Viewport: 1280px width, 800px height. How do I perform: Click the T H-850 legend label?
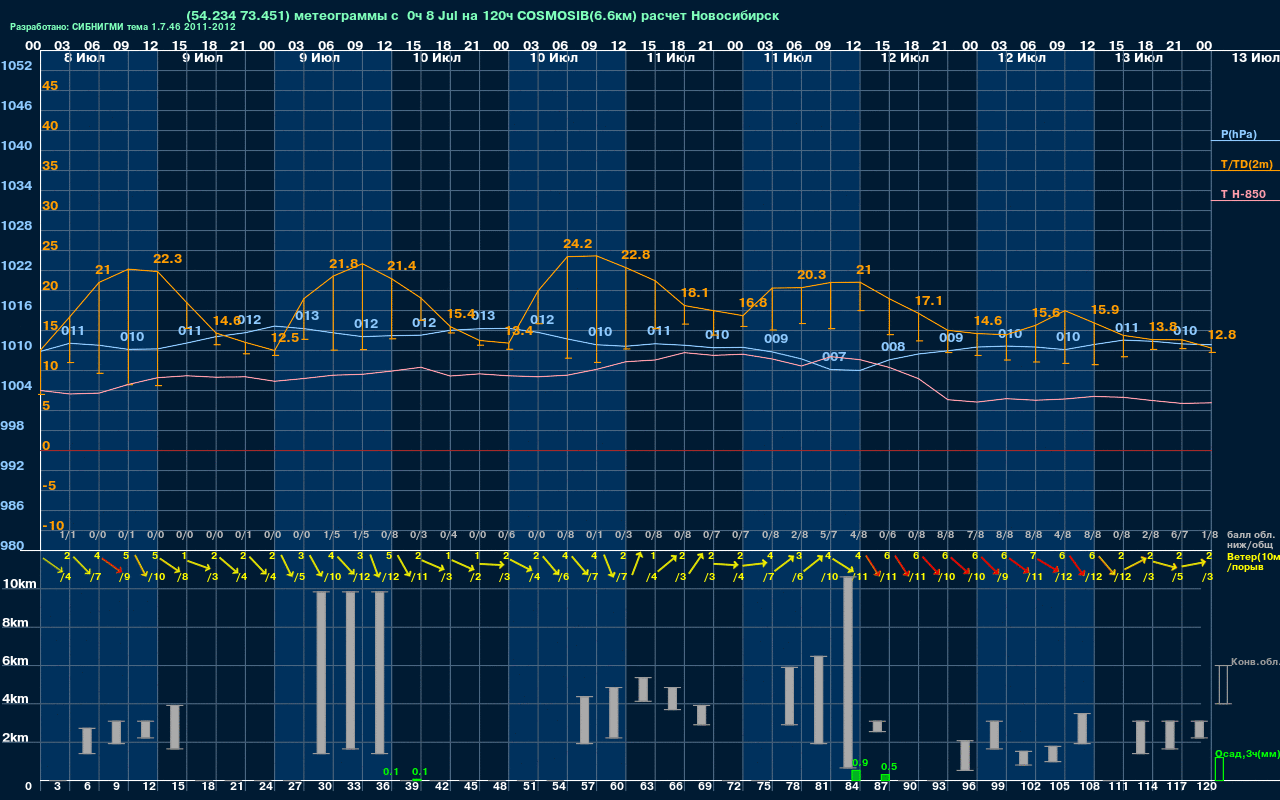point(1244,194)
